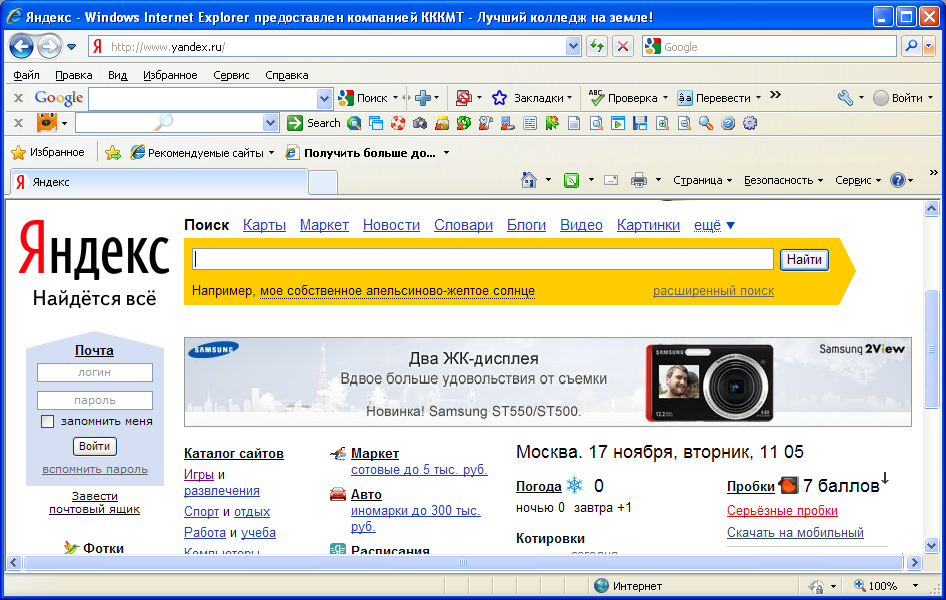Click the add to favorites bar star icon
This screenshot has height=600, width=946.
coord(113,153)
